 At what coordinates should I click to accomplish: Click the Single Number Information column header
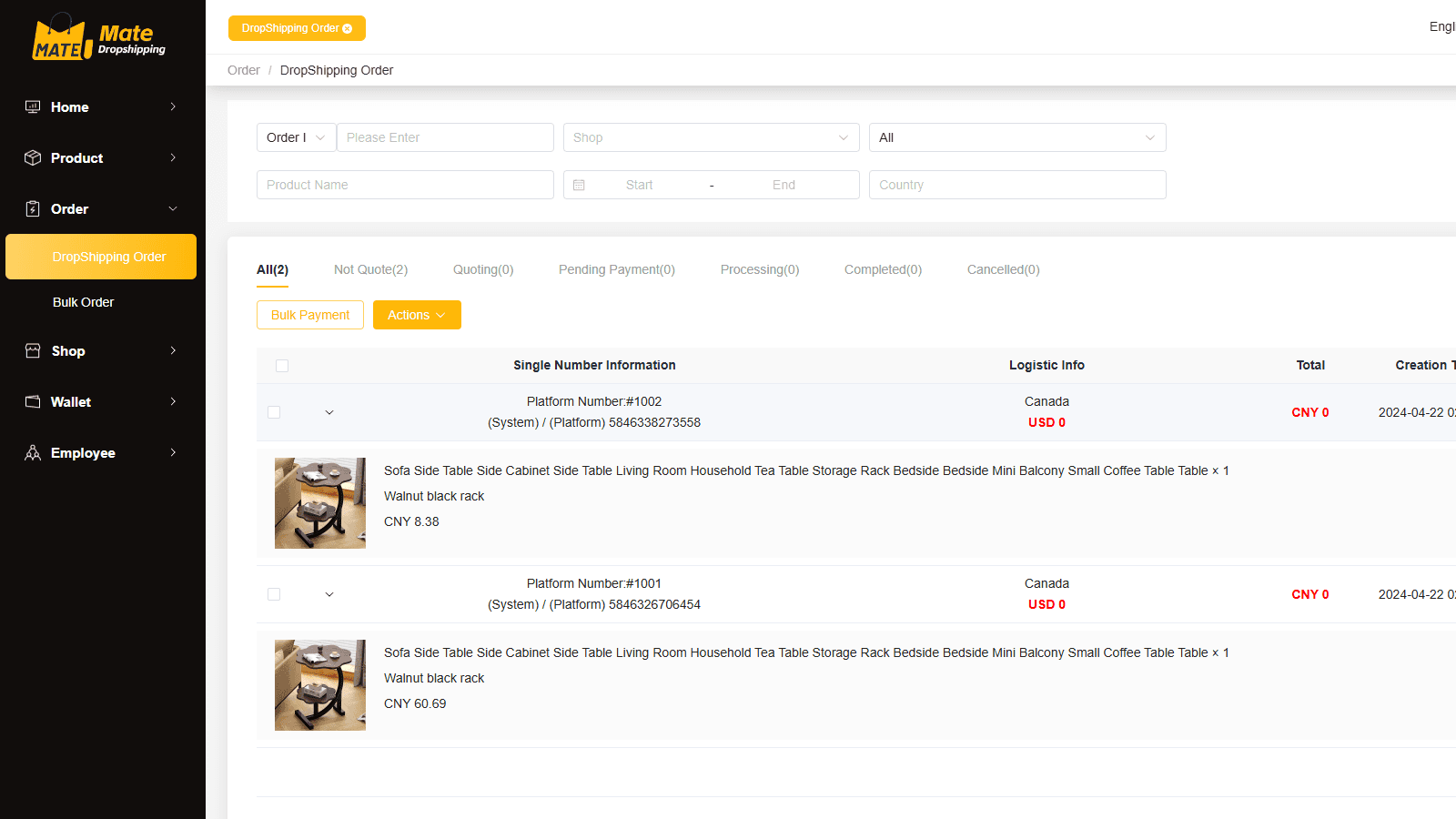pos(594,365)
